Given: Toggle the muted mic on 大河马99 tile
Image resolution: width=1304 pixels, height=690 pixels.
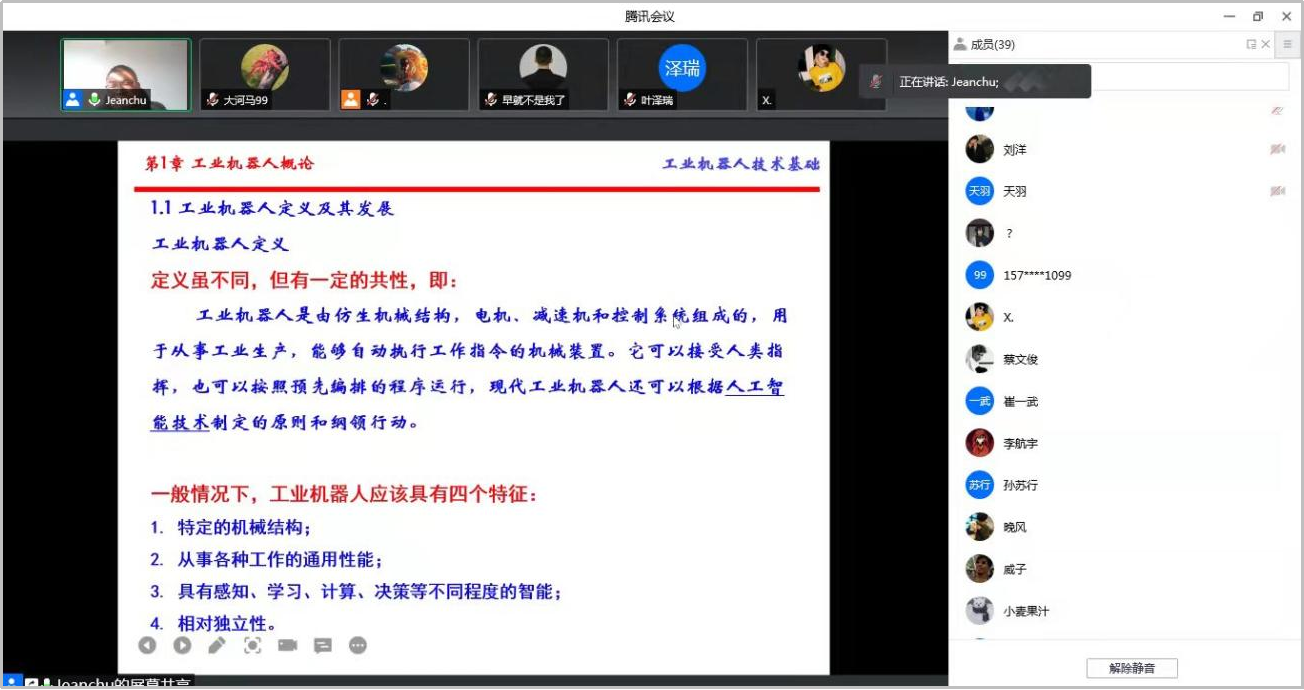Looking at the screenshot, I should tap(212, 100).
